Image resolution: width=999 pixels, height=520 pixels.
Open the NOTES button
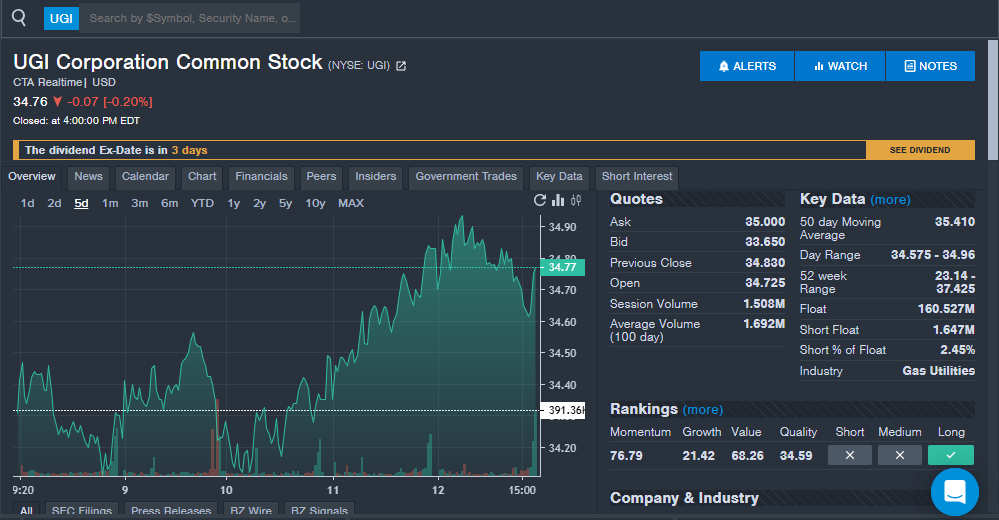click(930, 66)
